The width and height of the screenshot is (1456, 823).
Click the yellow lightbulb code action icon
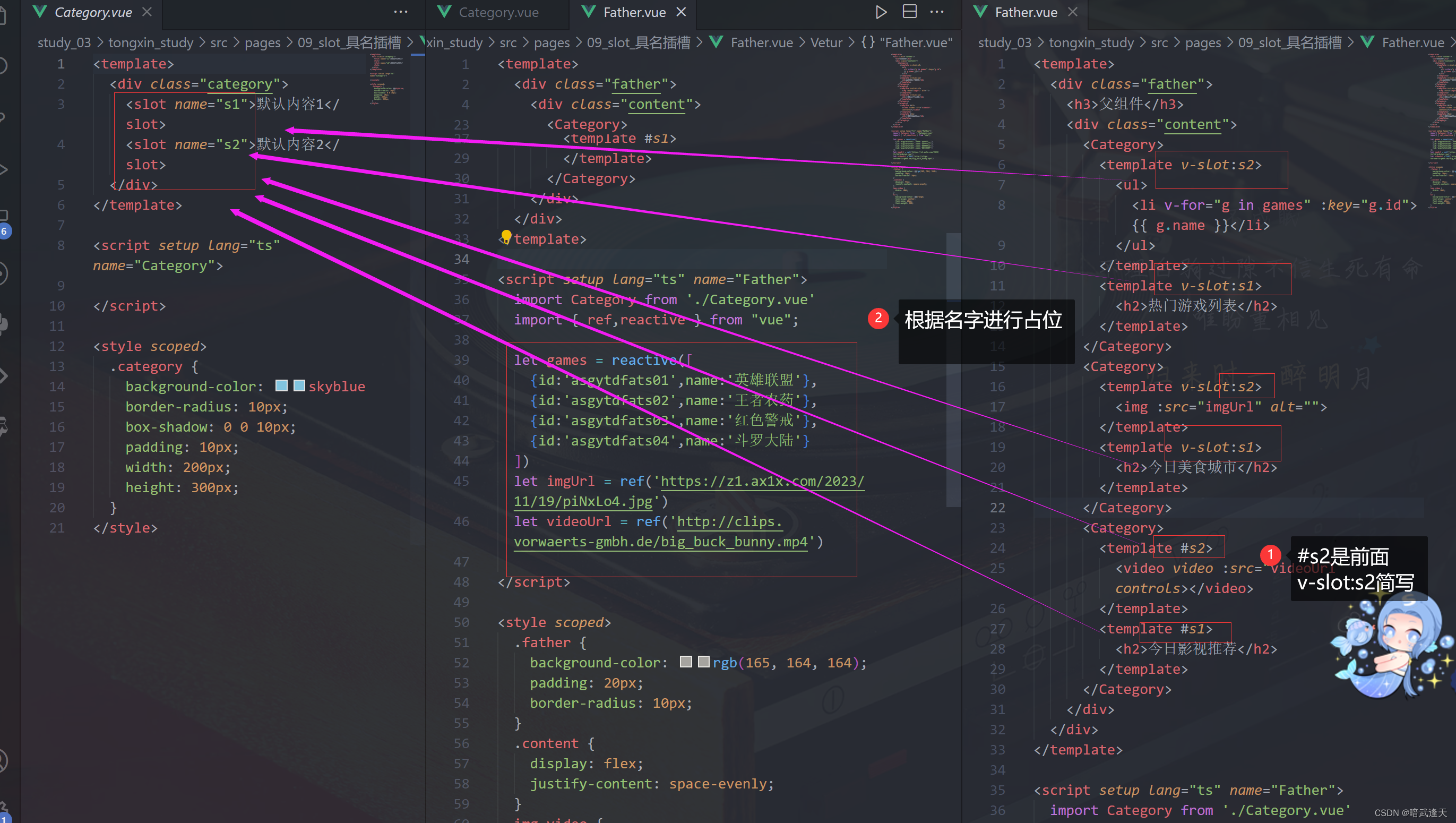506,236
